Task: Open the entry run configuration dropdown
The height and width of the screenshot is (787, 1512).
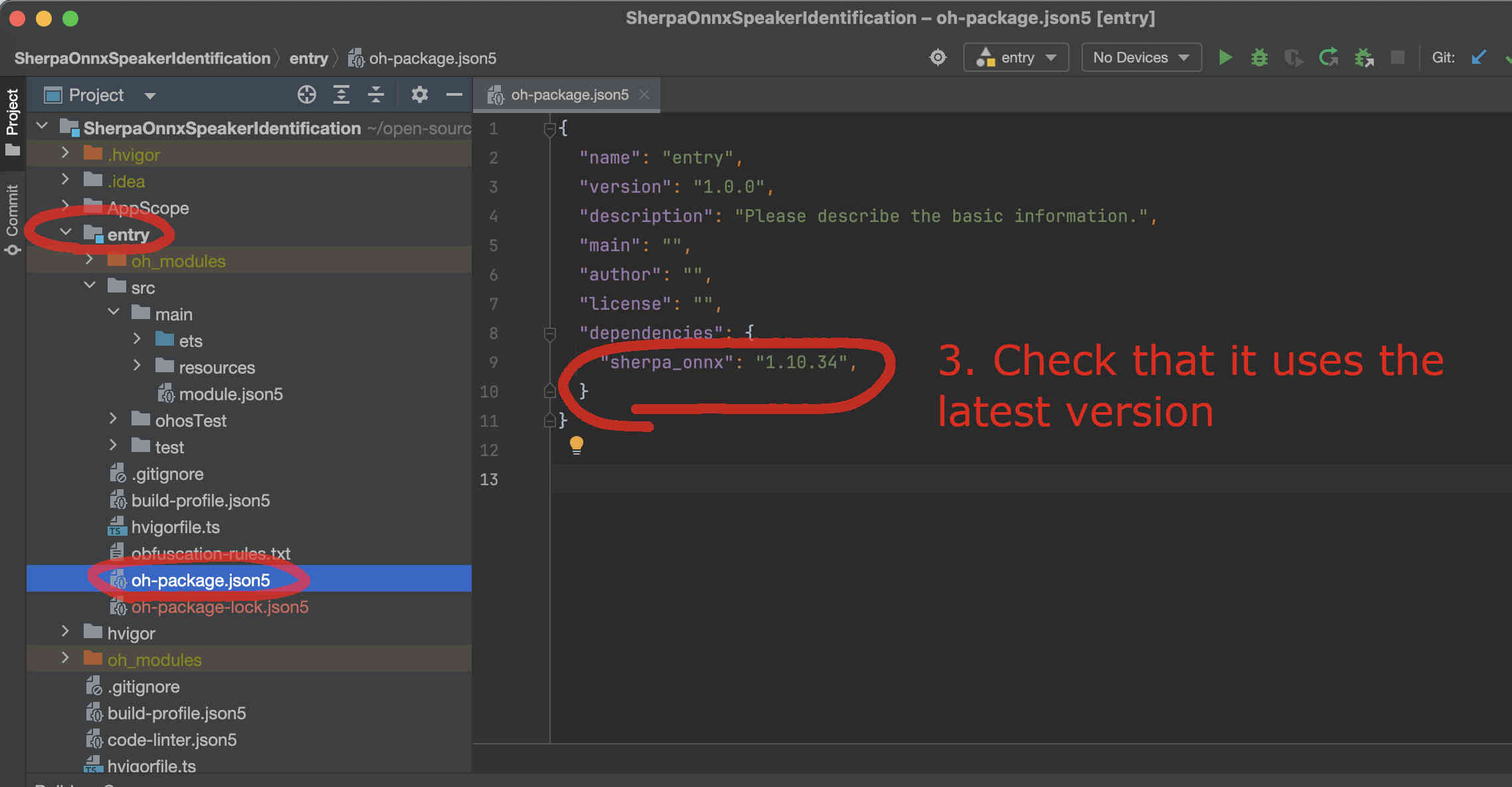Action: pos(1016,58)
